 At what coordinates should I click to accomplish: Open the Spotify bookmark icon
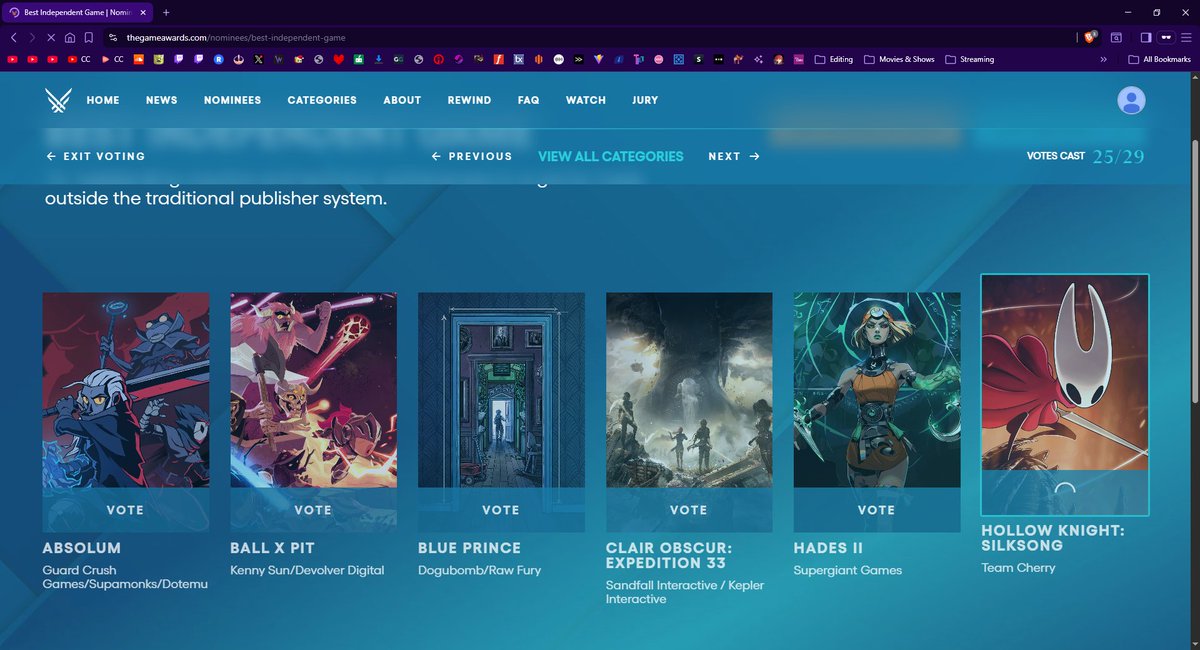698,60
